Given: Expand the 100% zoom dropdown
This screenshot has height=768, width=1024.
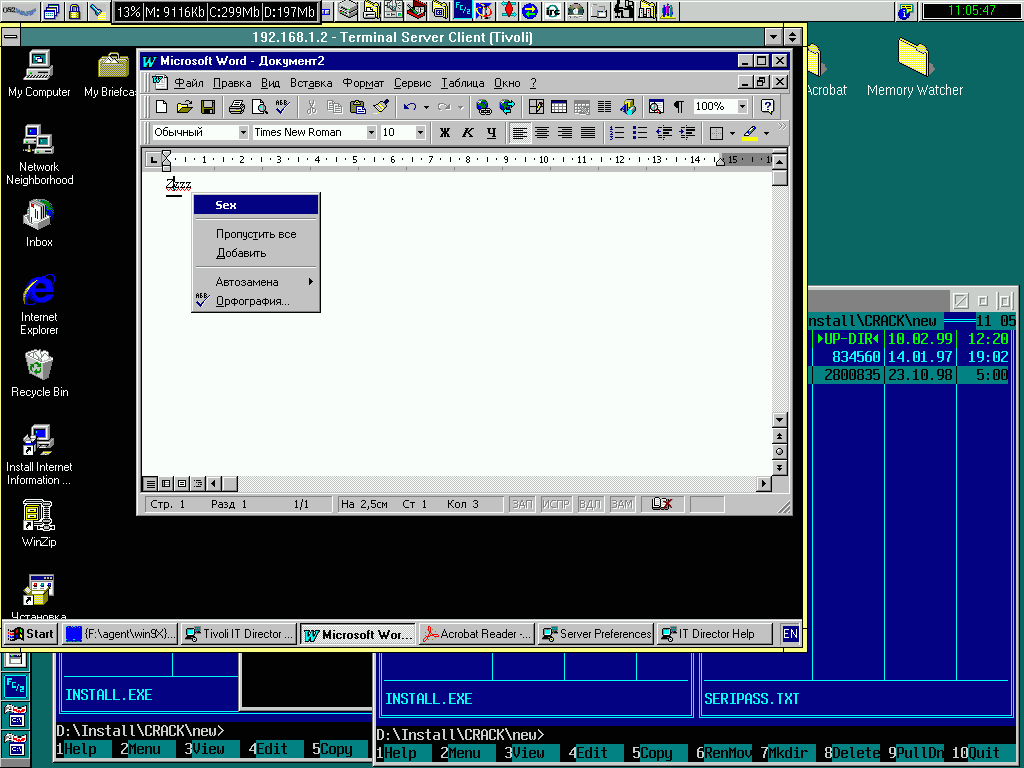Looking at the screenshot, I should coord(743,106).
